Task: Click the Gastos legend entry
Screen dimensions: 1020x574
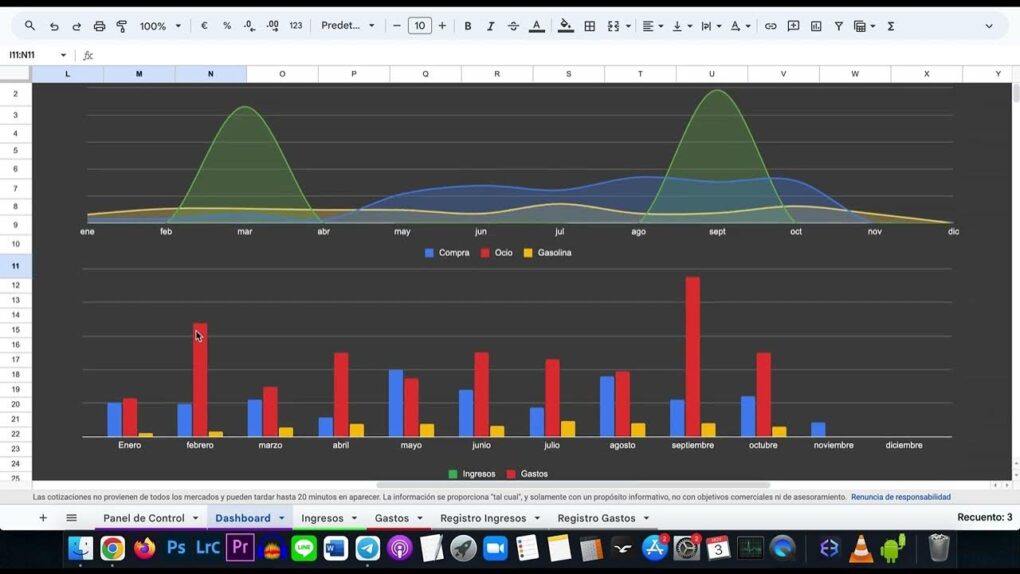Action: (x=527, y=474)
